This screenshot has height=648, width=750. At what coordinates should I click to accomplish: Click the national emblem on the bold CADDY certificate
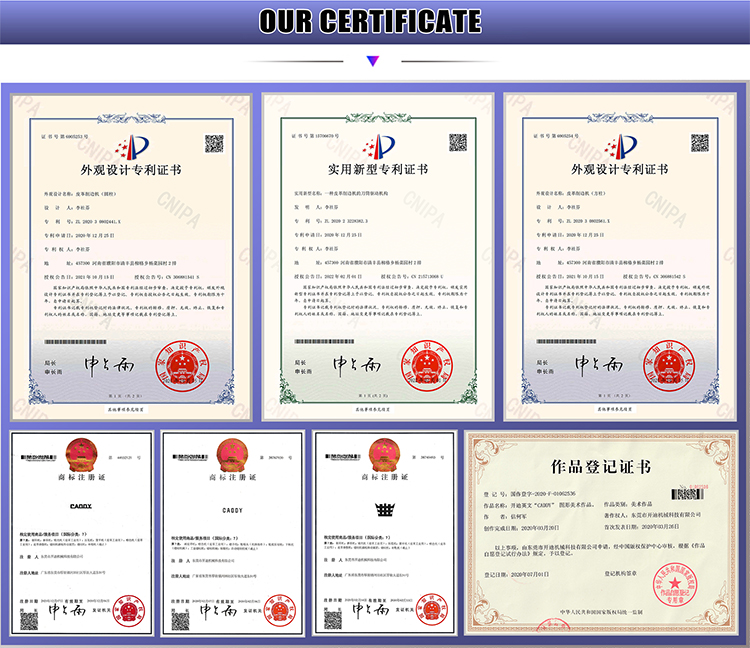point(81,455)
